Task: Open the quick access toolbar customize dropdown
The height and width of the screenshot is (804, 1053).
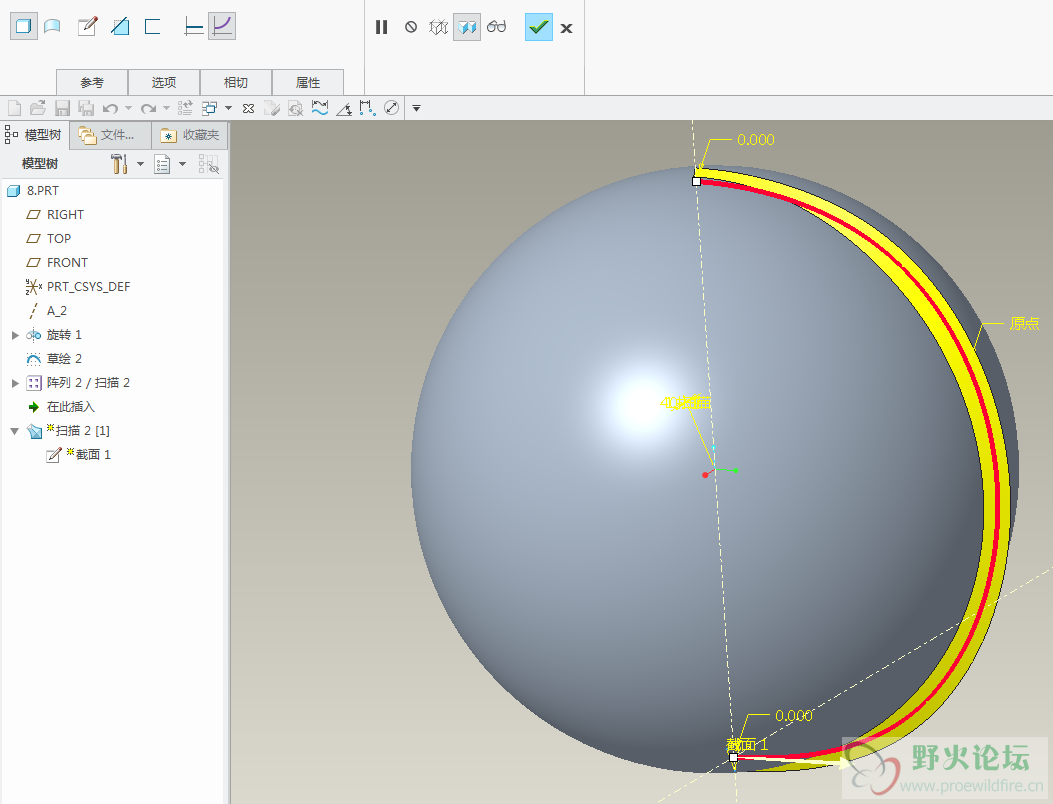Action: 416,108
